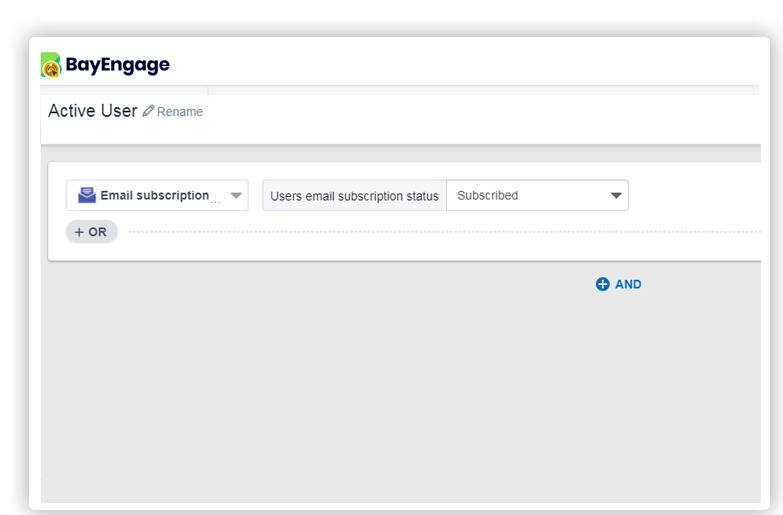Click the Users email subscription status label
Viewport: 783px width, 515px height.
pos(355,196)
